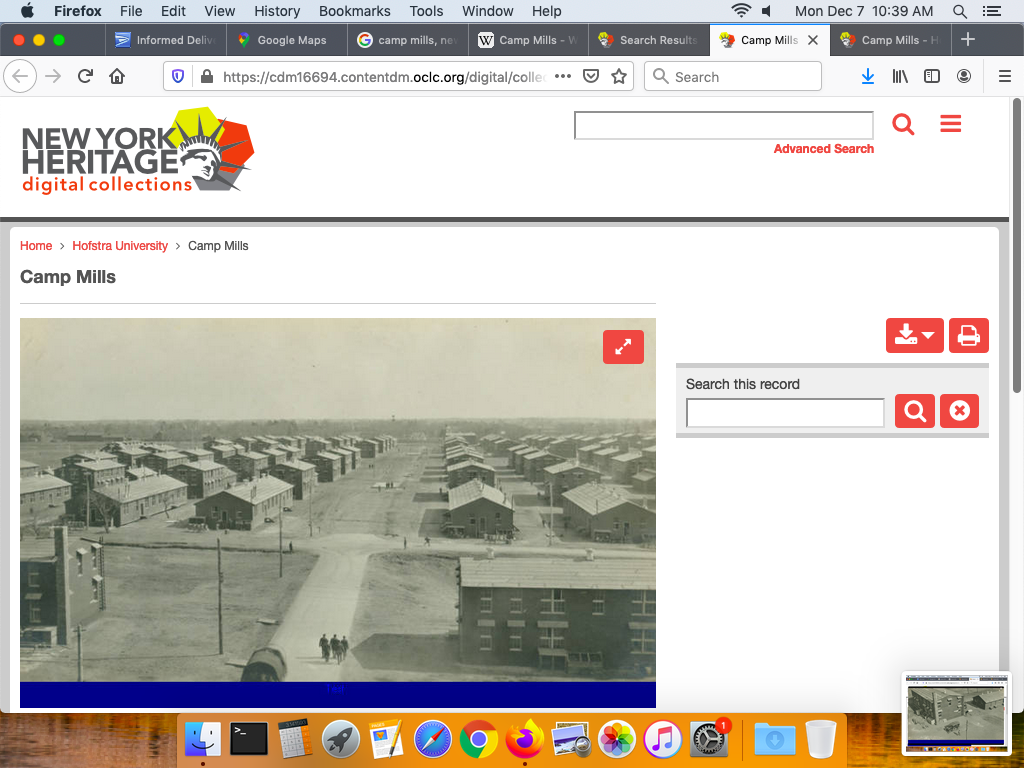Viewport: 1024px width, 768px height.
Task: Open the red download dropdown button
Action: [914, 336]
